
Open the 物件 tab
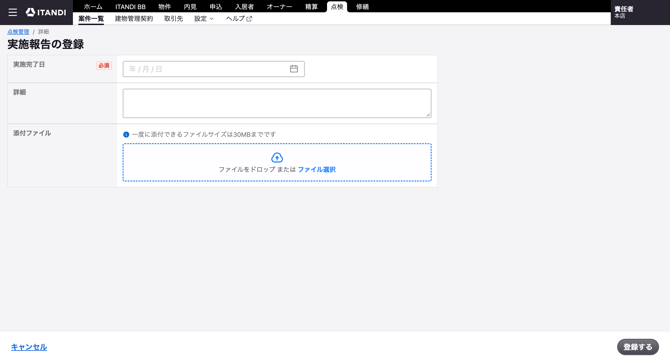tap(165, 7)
